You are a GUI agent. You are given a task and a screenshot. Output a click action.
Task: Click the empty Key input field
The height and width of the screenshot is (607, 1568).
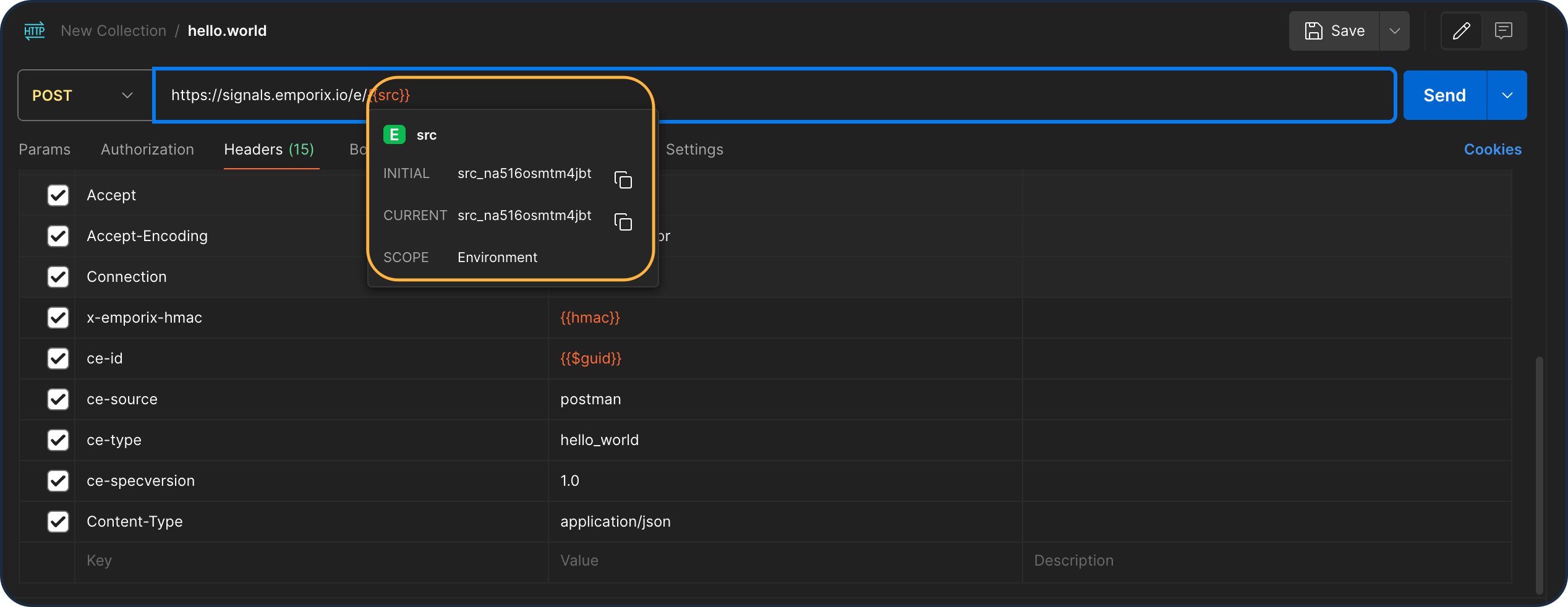309,561
